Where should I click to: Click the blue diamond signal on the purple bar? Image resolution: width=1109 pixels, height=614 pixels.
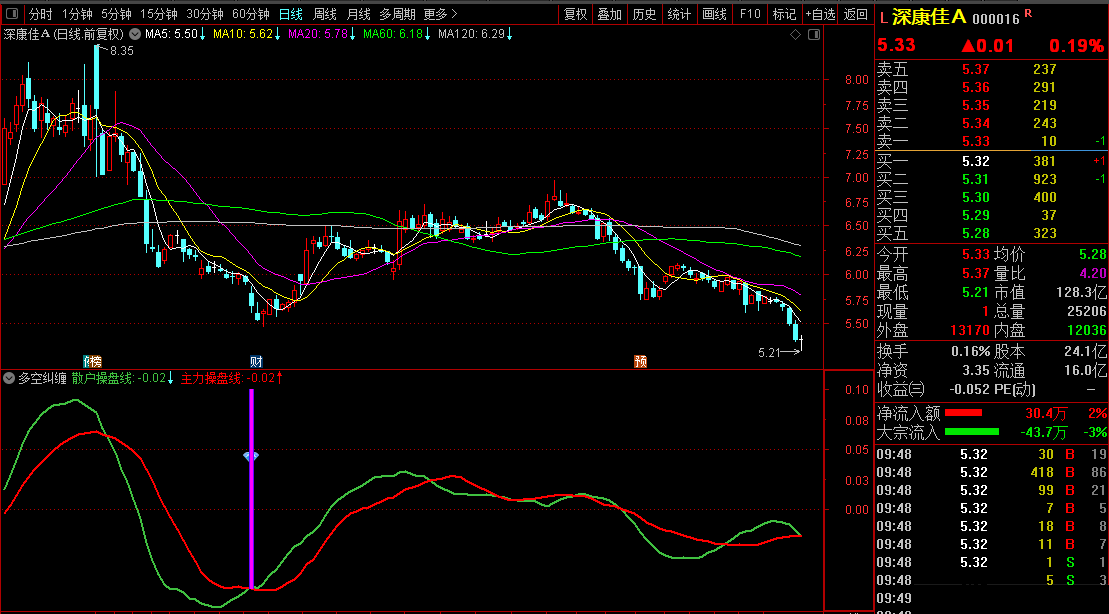point(251,456)
